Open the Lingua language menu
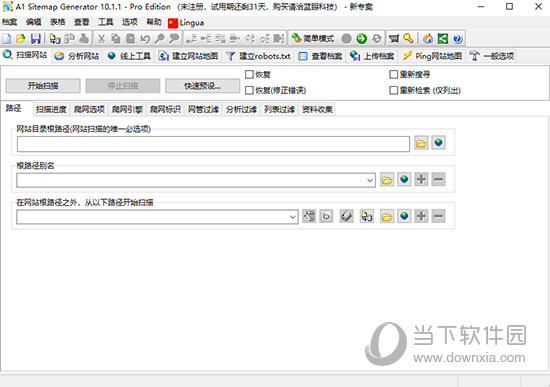Screen dimensions: 550x387 click(x=186, y=23)
